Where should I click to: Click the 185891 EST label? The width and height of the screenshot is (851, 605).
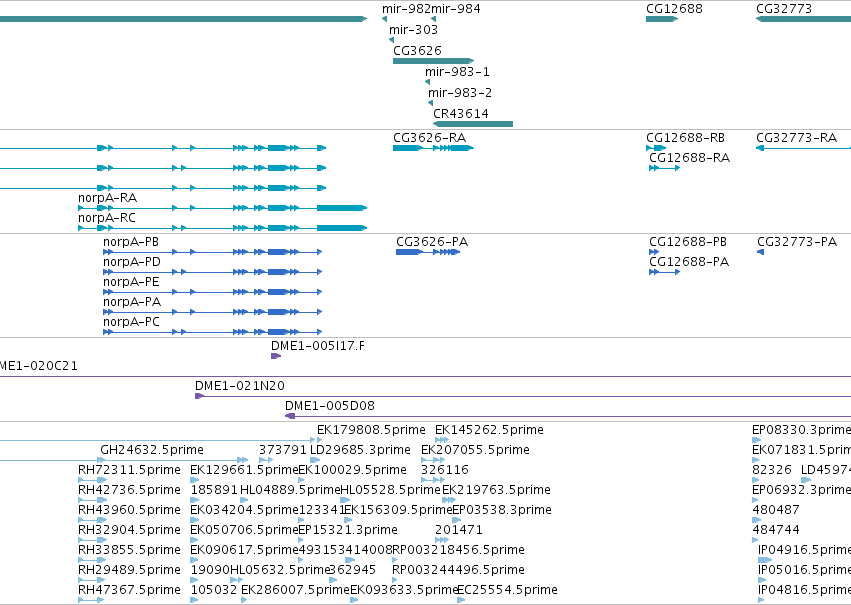(x=214, y=491)
